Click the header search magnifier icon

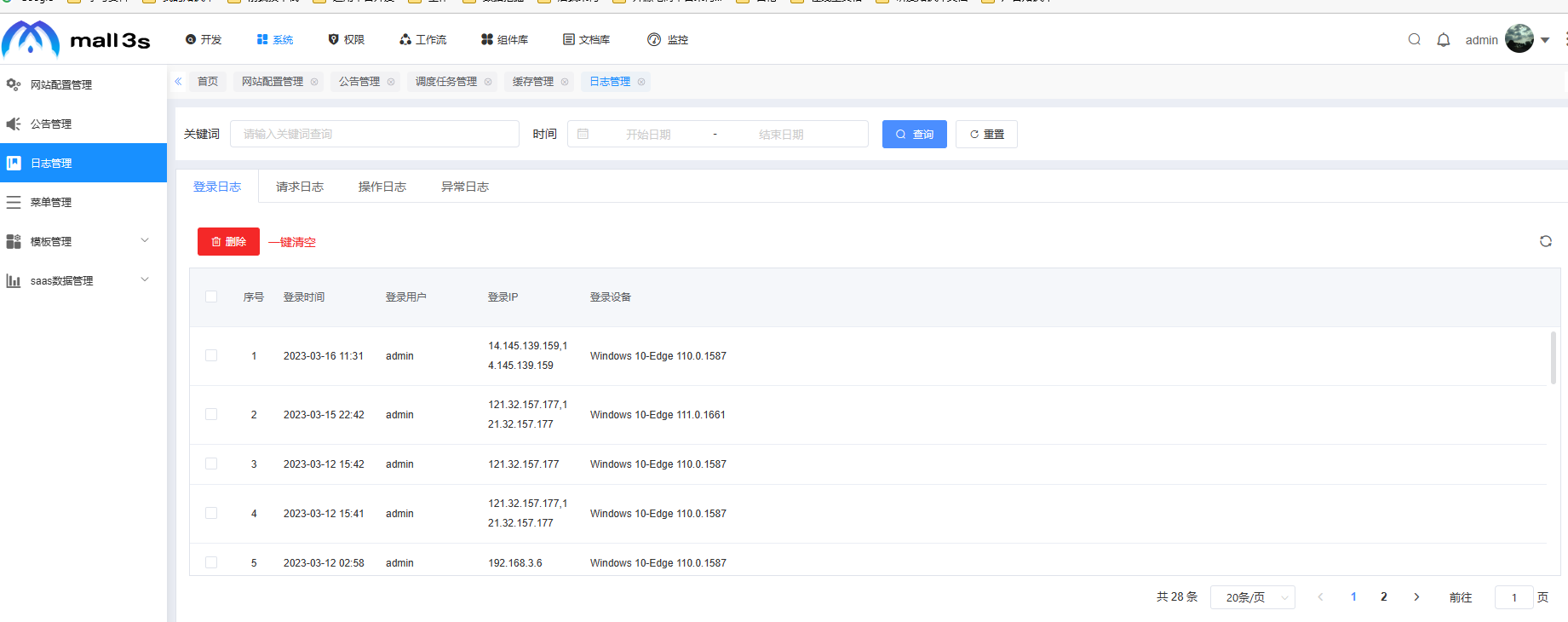click(1415, 39)
